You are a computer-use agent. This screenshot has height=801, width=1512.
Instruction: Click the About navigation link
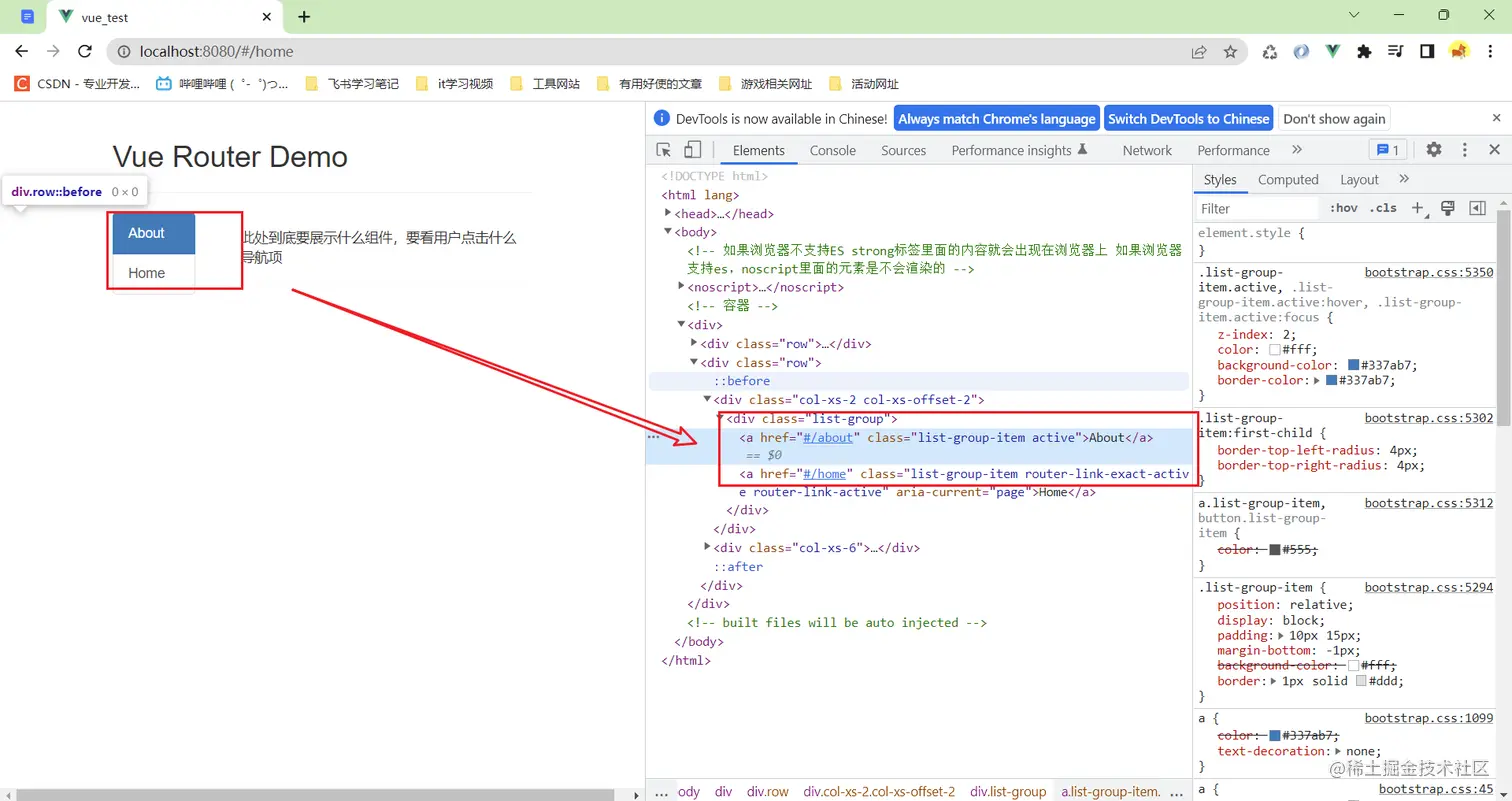pyautogui.click(x=154, y=233)
